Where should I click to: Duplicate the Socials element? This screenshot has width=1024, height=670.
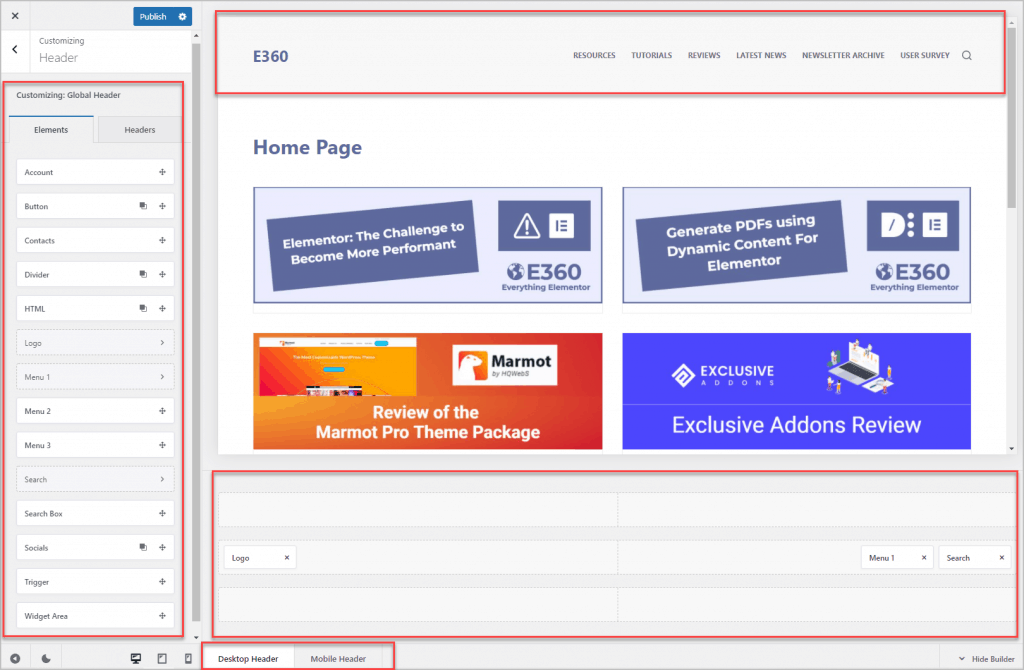click(143, 547)
